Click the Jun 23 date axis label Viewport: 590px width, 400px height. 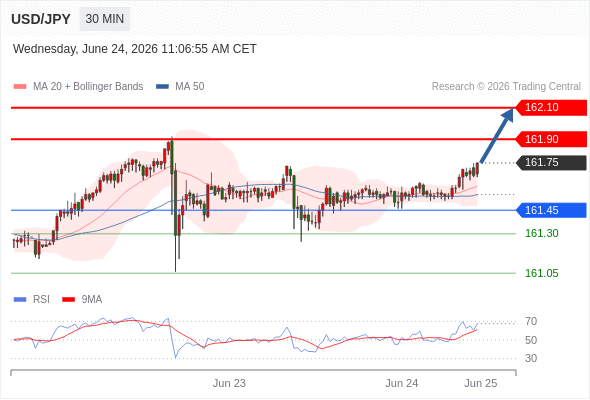point(229,383)
